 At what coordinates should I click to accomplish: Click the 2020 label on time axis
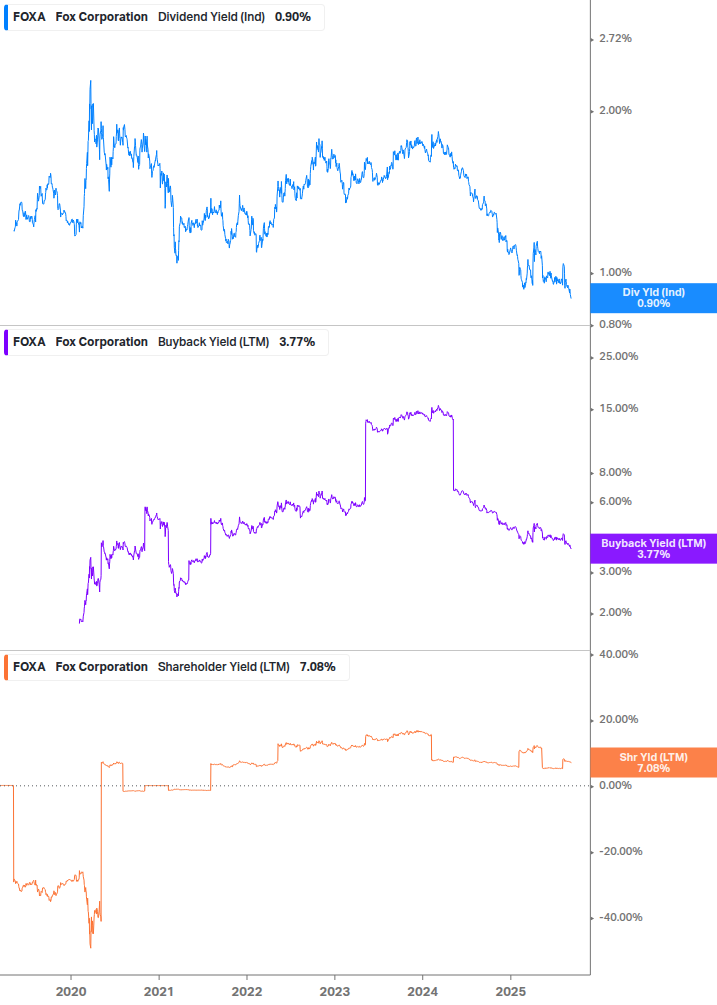pos(70,992)
